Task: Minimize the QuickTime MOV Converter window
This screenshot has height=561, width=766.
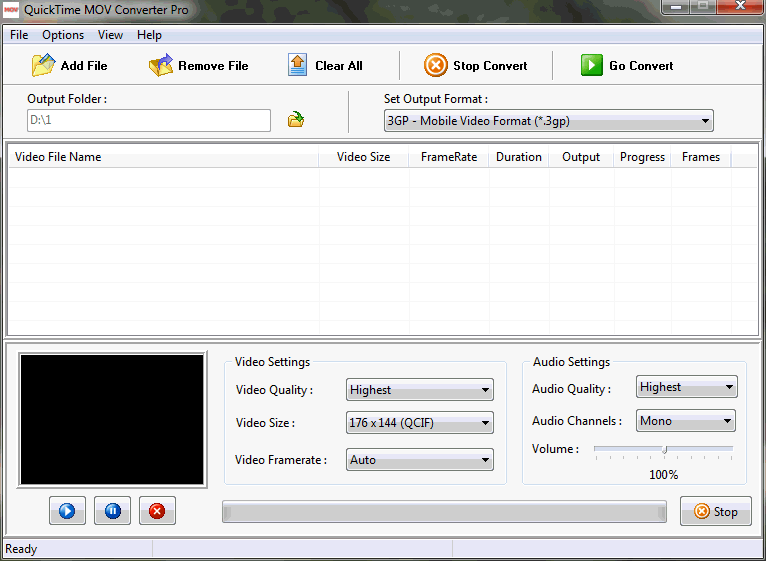Action: point(676,7)
